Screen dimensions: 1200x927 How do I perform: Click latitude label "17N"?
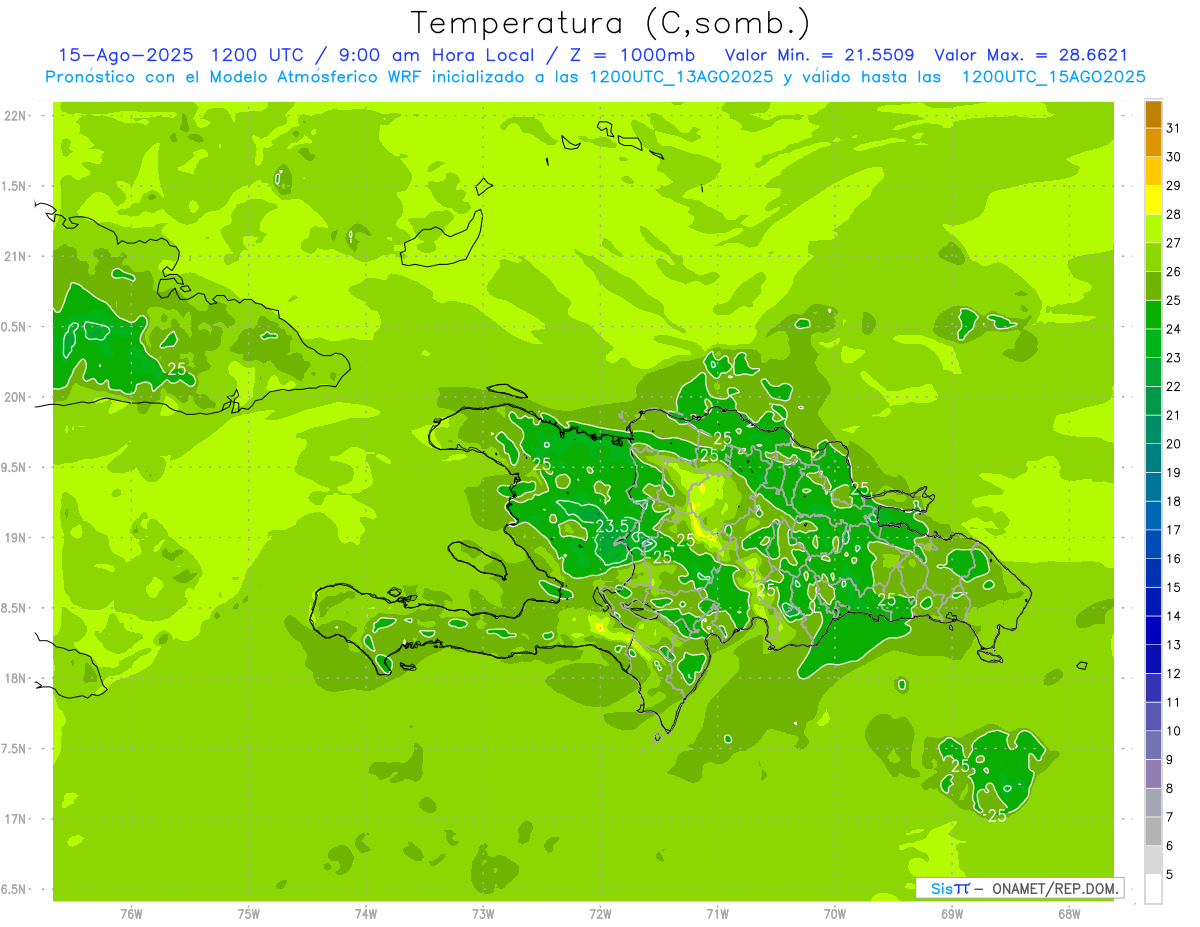point(15,819)
